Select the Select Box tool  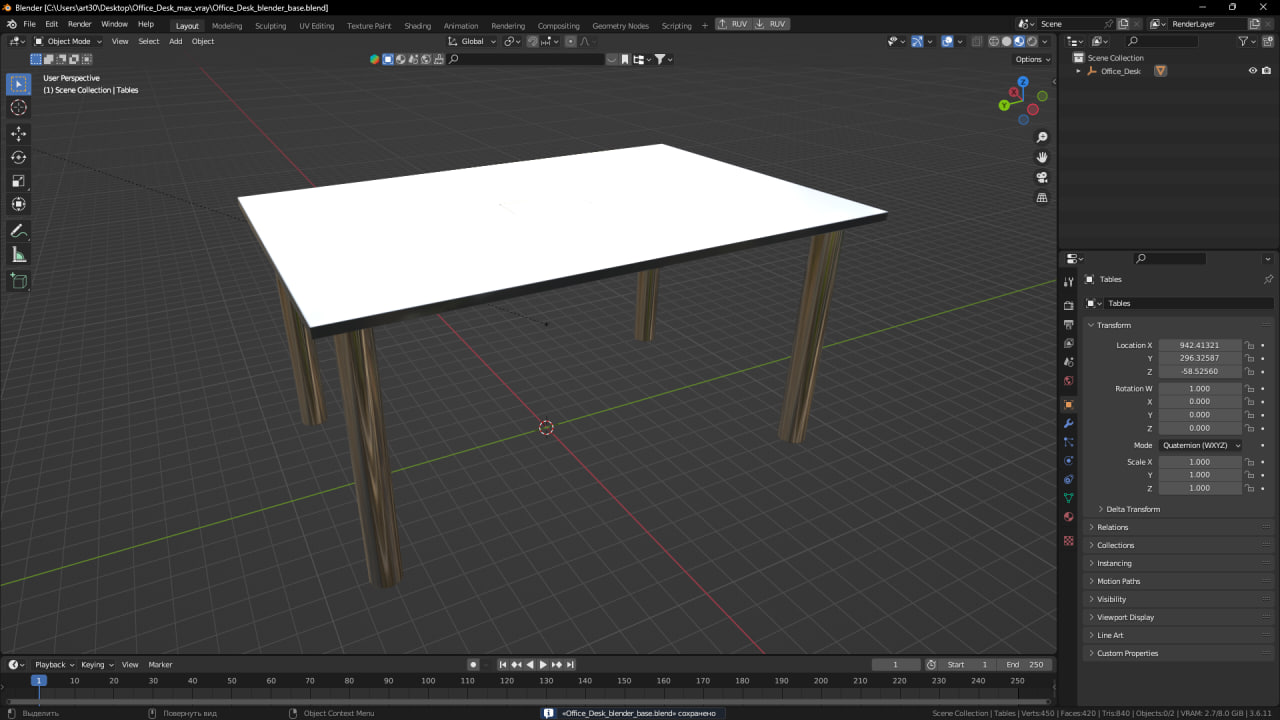[x=19, y=85]
